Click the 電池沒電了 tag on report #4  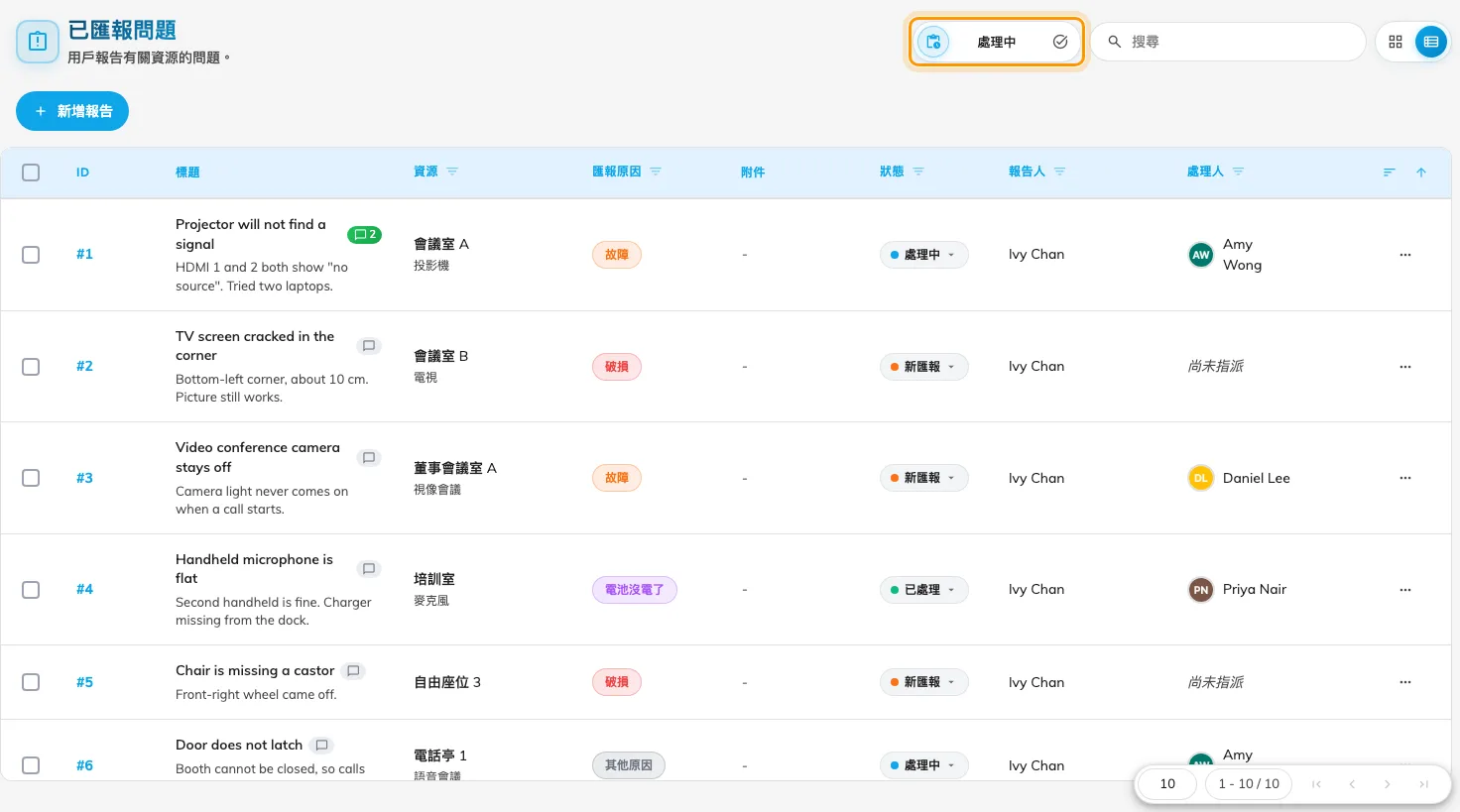[635, 590]
